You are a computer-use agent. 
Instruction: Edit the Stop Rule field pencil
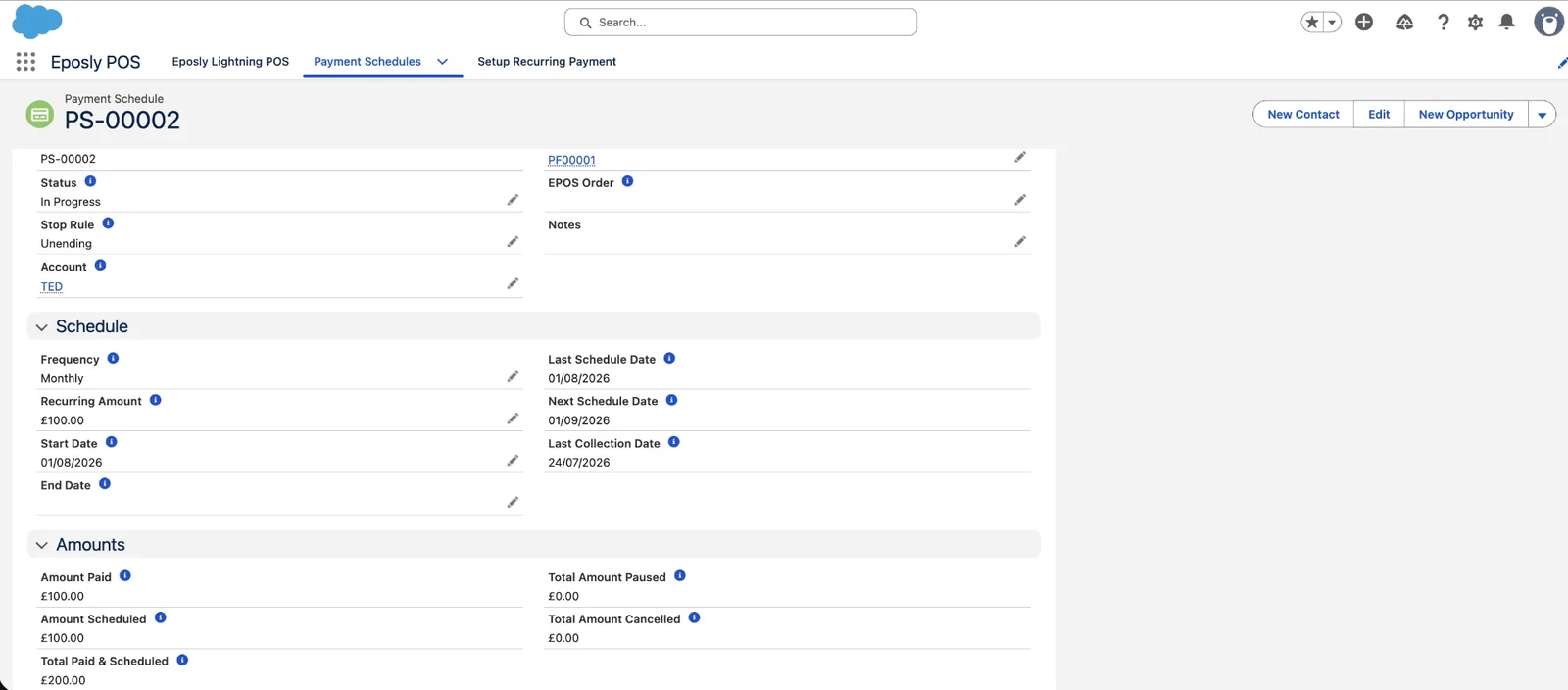(513, 241)
